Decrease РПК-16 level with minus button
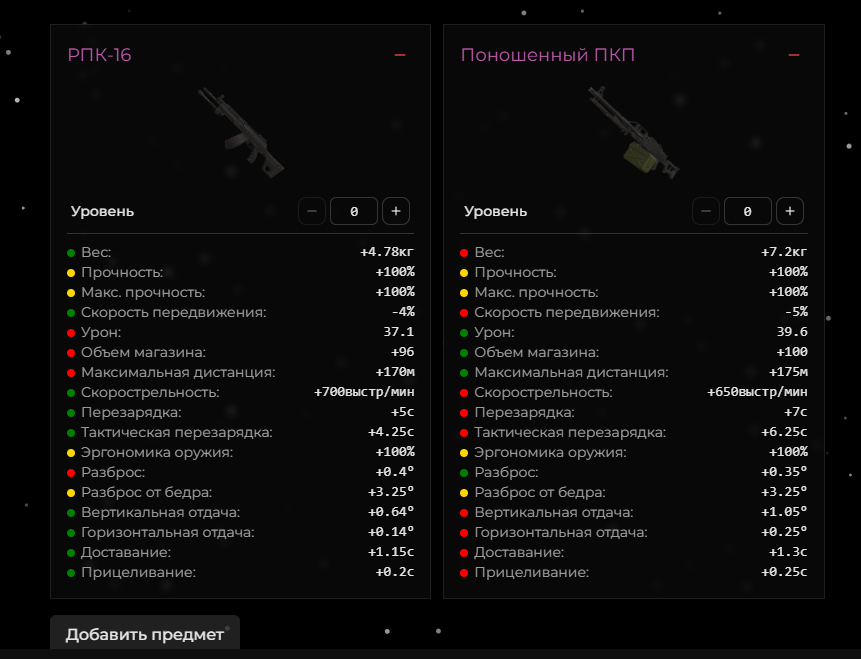Viewport: 861px width, 659px height. coord(312,211)
